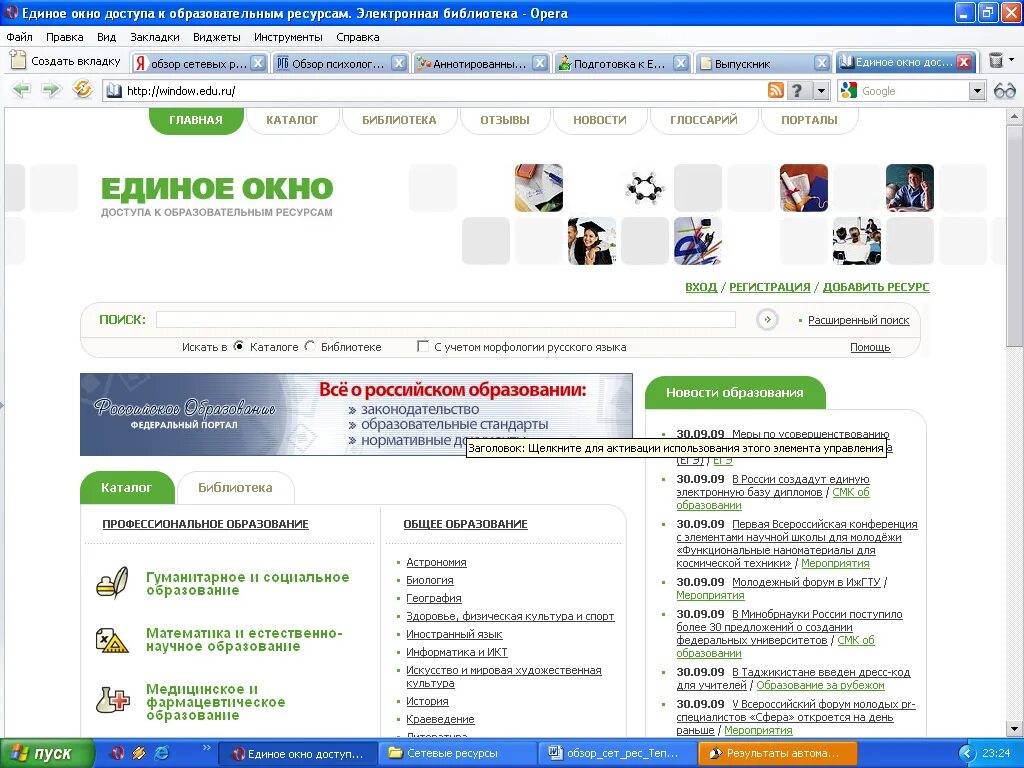Image resolution: width=1024 pixels, height=768 pixels.
Task: Switch to 'обзор_сет_рес_Теп...' Word taskbar item
Action: point(617,753)
